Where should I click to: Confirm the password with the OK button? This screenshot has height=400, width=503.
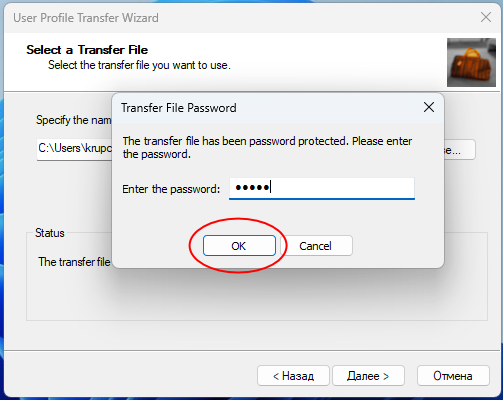[239, 246]
